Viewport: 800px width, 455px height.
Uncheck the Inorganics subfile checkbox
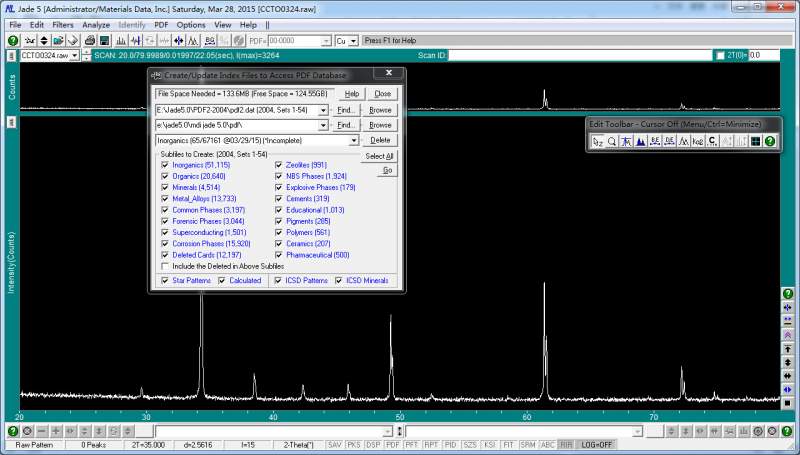(165, 165)
